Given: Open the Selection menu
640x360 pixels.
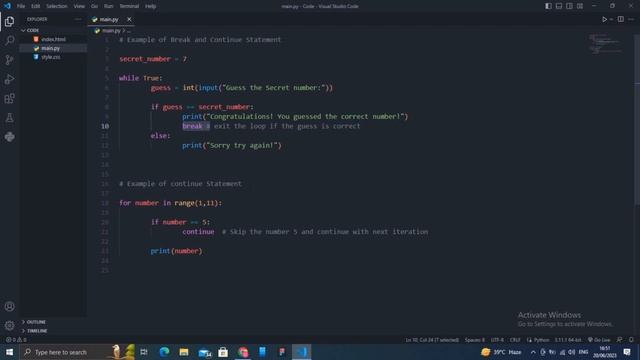Looking at the screenshot, I should click(56, 6).
